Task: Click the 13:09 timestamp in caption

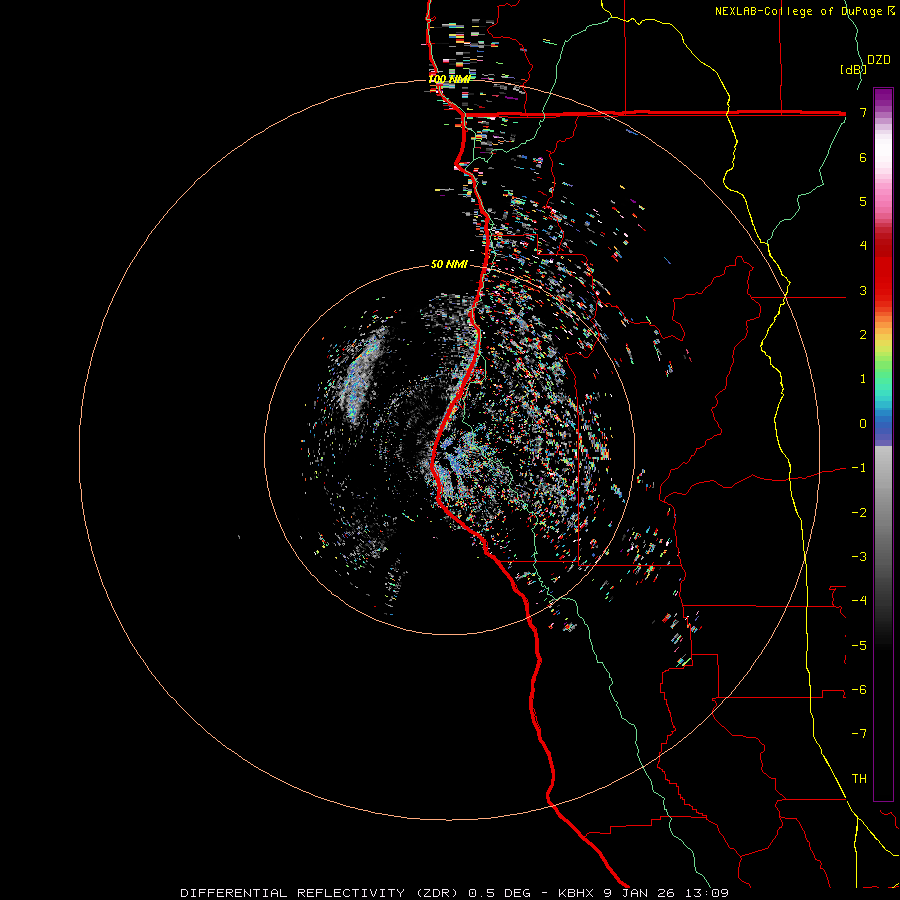Action: (709, 893)
